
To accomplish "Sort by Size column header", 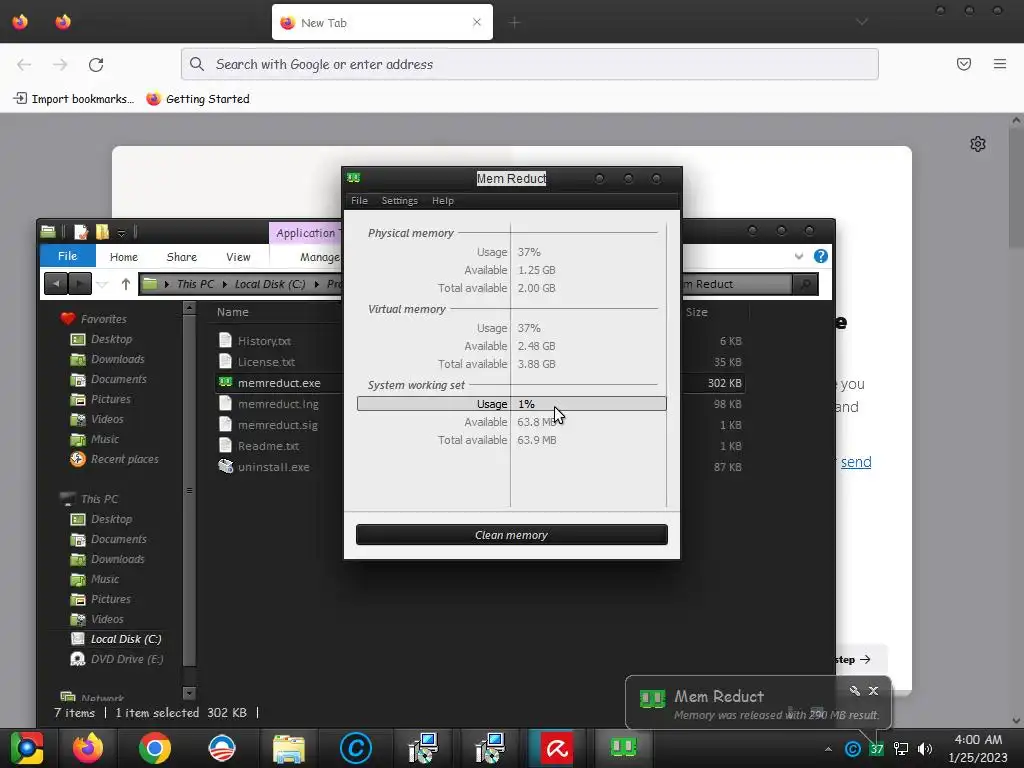I will (x=696, y=312).
